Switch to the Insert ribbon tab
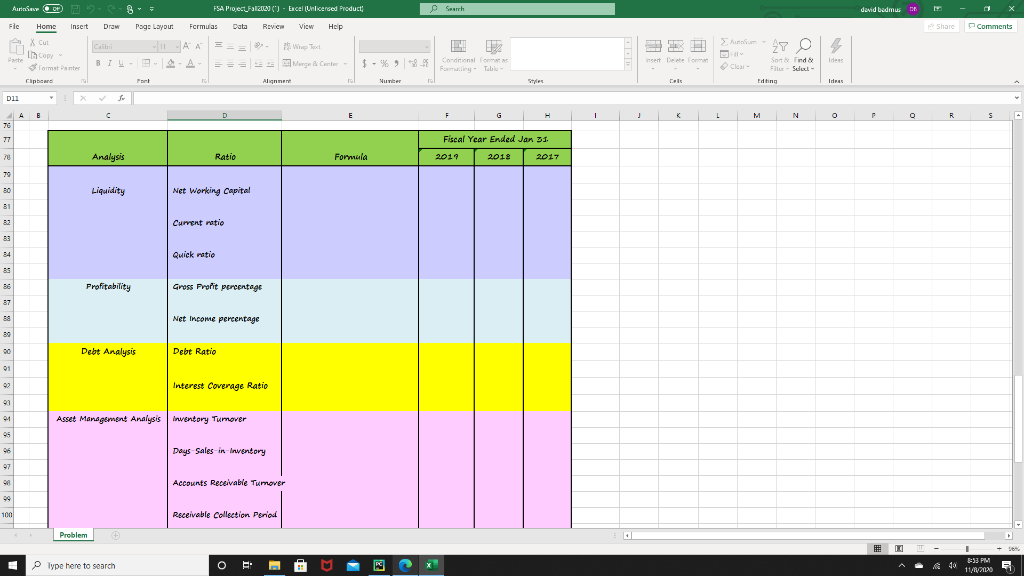Viewport: 1024px width, 576px height. [x=79, y=27]
